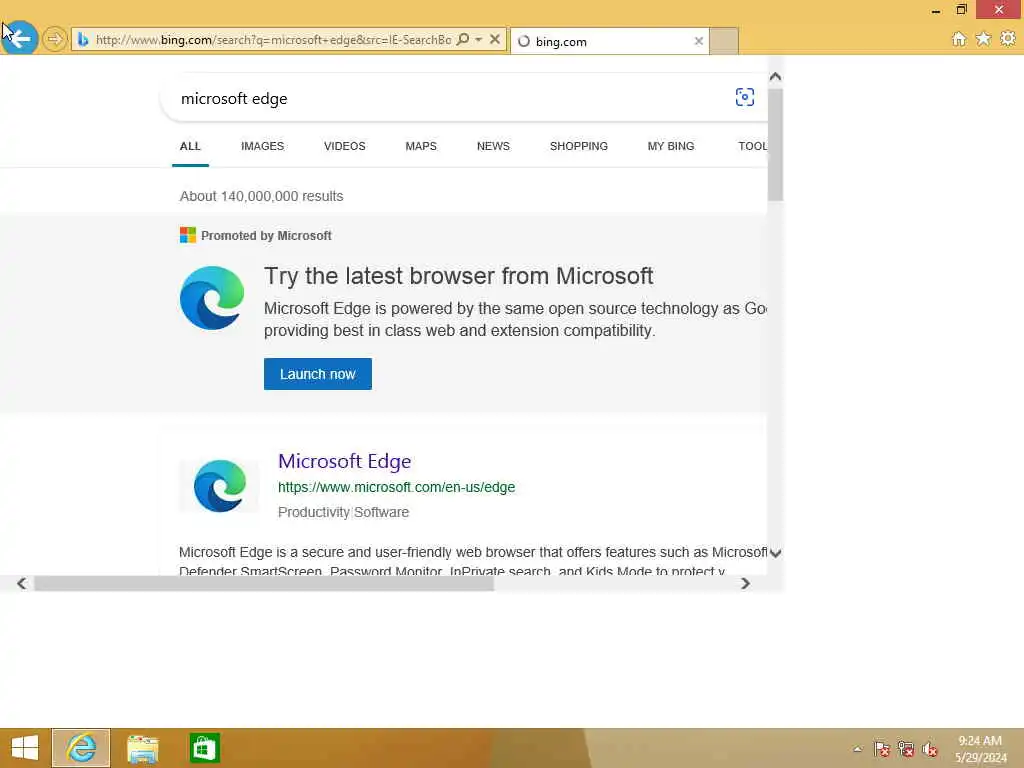
Task: Restore down the browser window
Action: coord(961,9)
